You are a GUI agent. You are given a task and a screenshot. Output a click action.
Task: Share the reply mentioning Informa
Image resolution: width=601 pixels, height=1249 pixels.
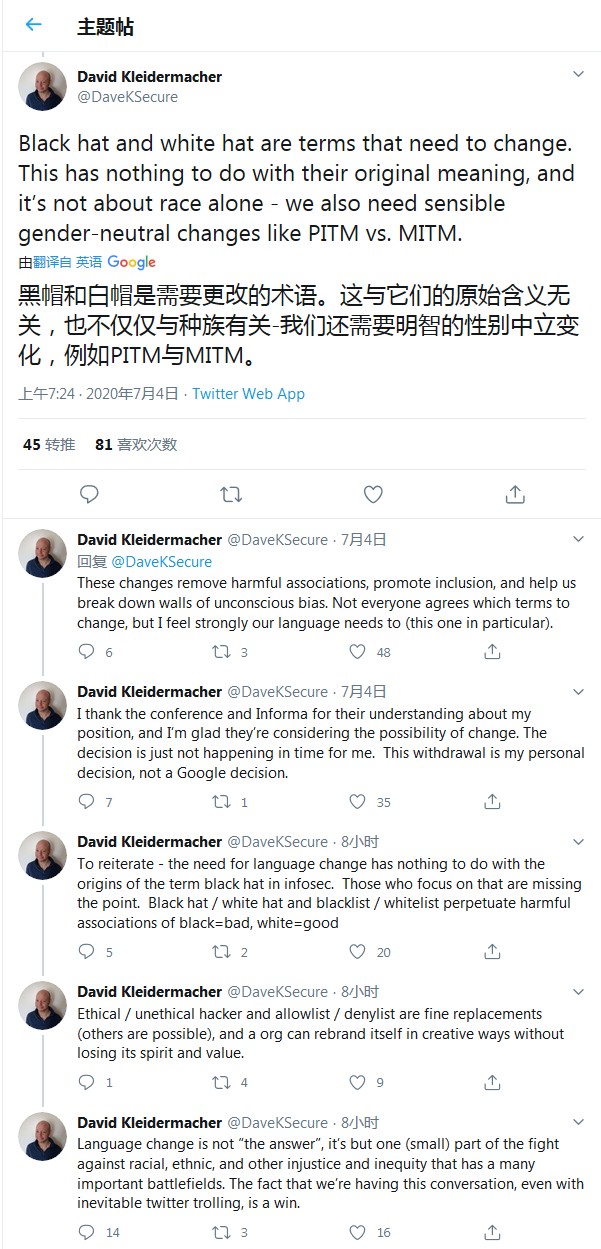(x=492, y=802)
